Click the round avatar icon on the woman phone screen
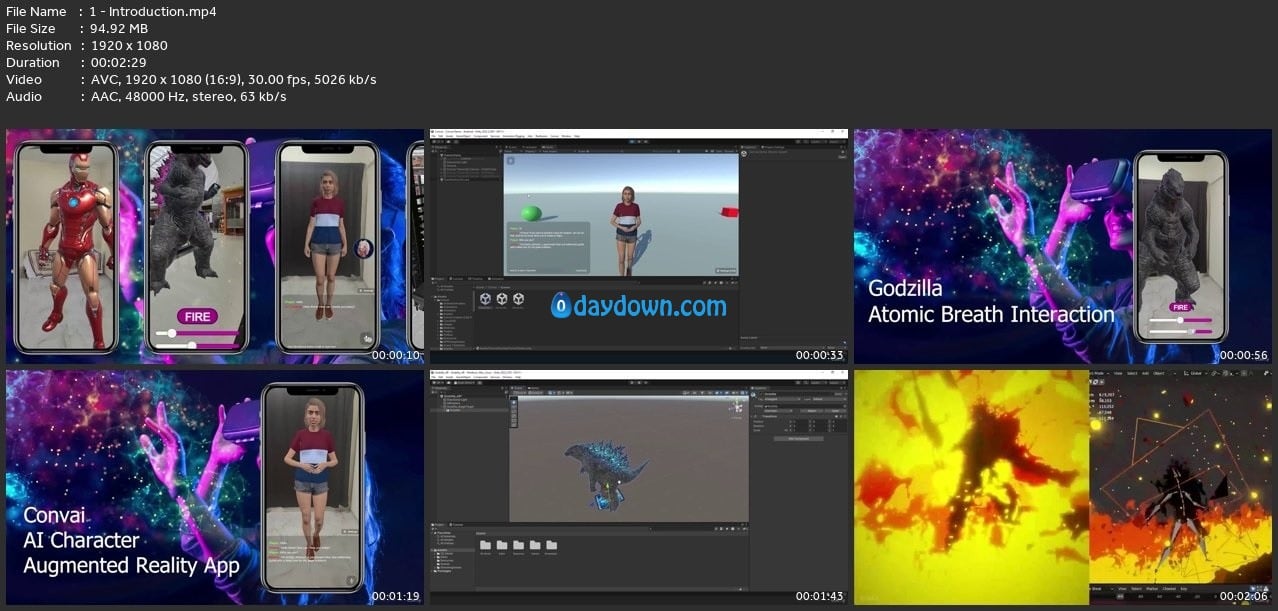1278x611 pixels. pyautogui.click(x=362, y=248)
